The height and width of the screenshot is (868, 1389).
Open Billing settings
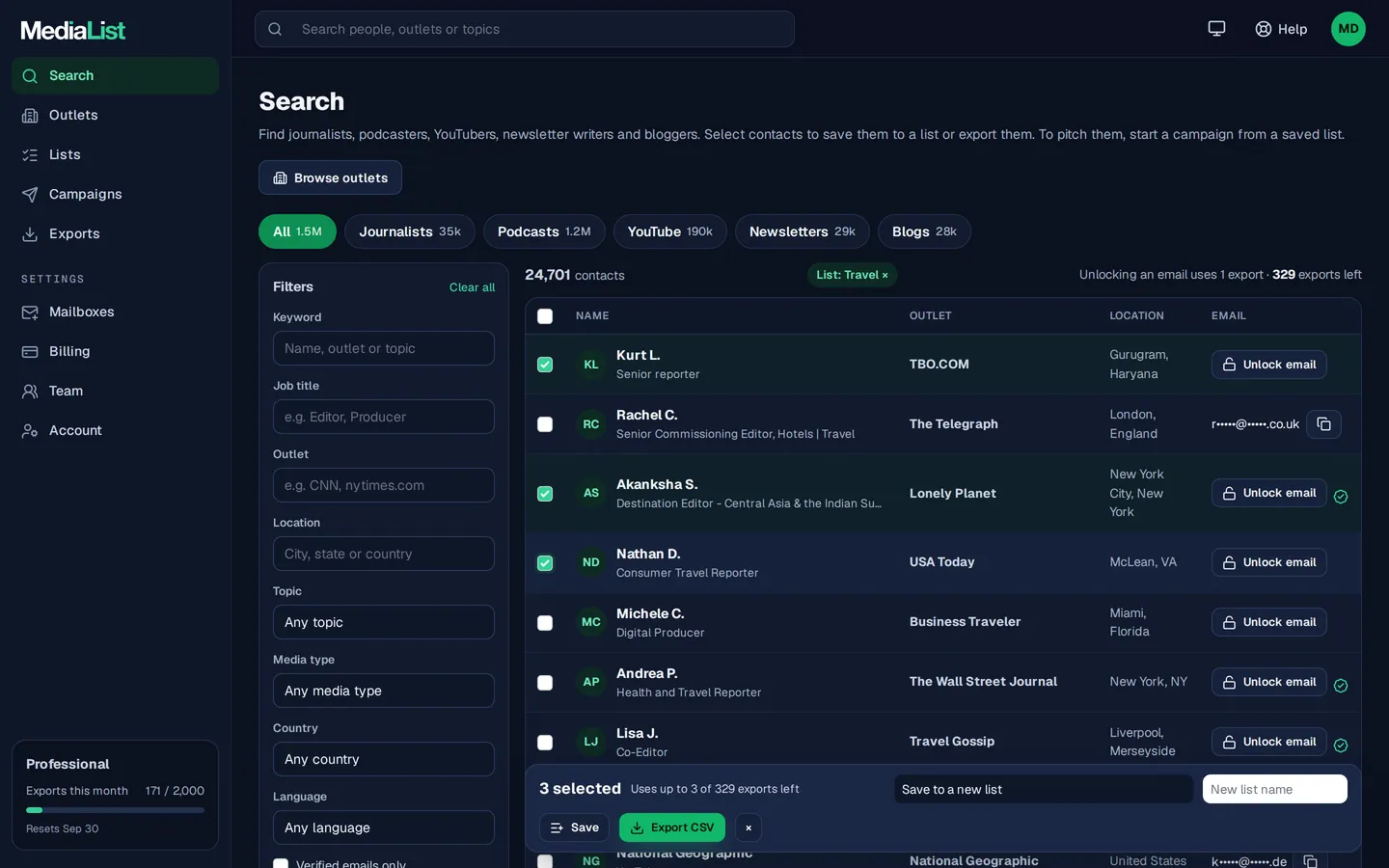click(115, 351)
